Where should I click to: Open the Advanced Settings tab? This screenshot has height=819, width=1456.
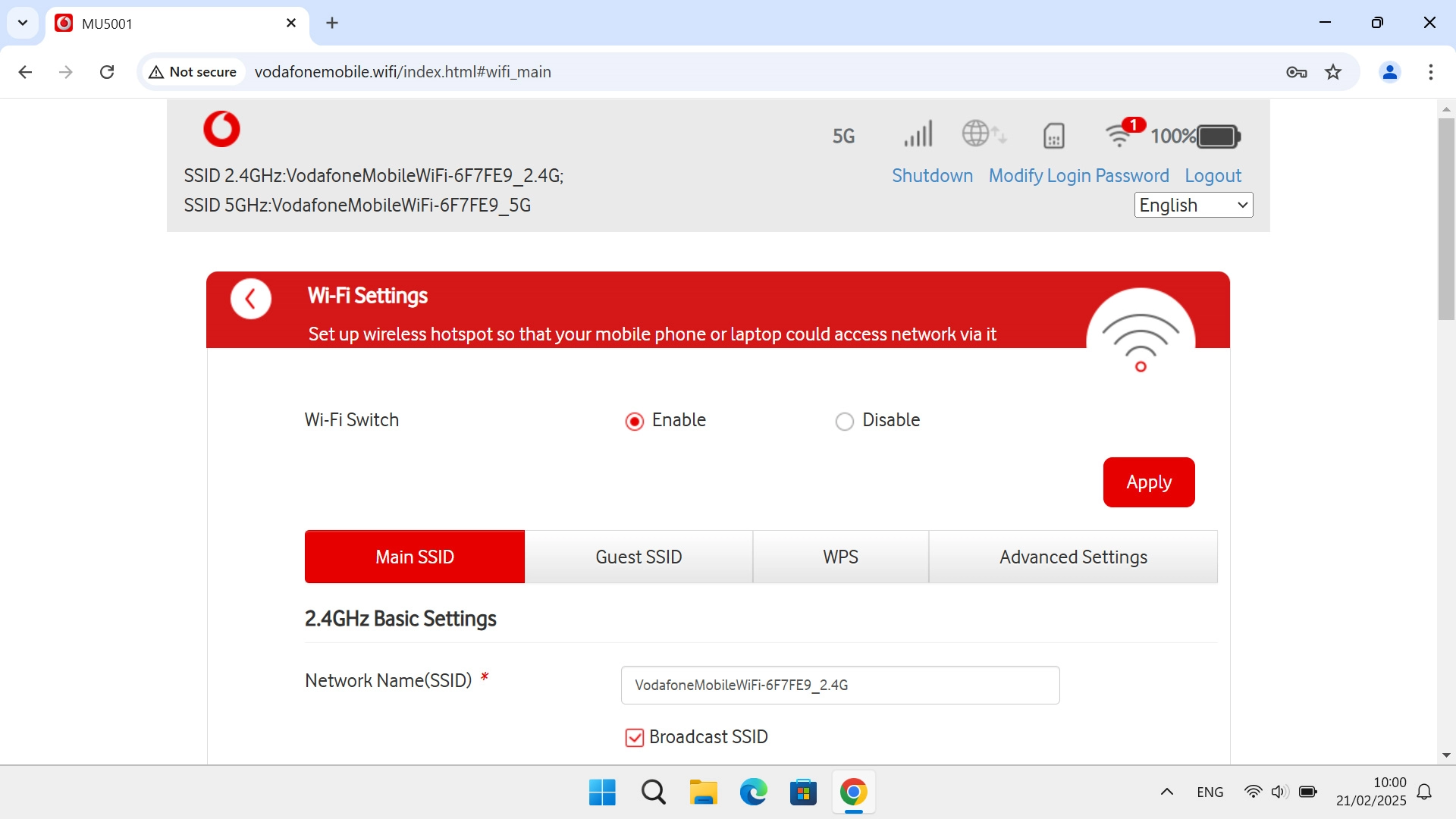[x=1073, y=556]
